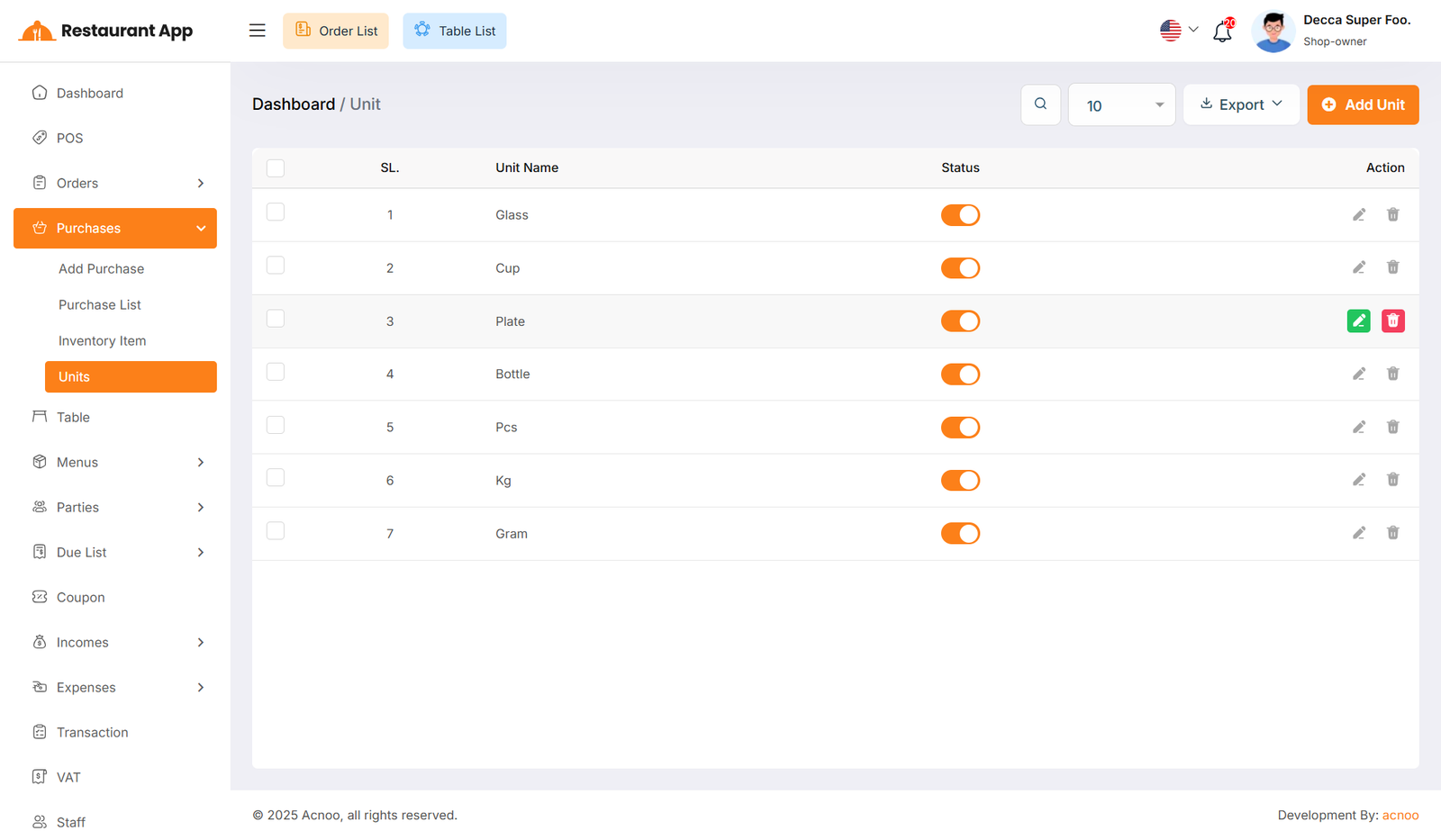Click the acnoo developer link in footer

pyautogui.click(x=1400, y=815)
